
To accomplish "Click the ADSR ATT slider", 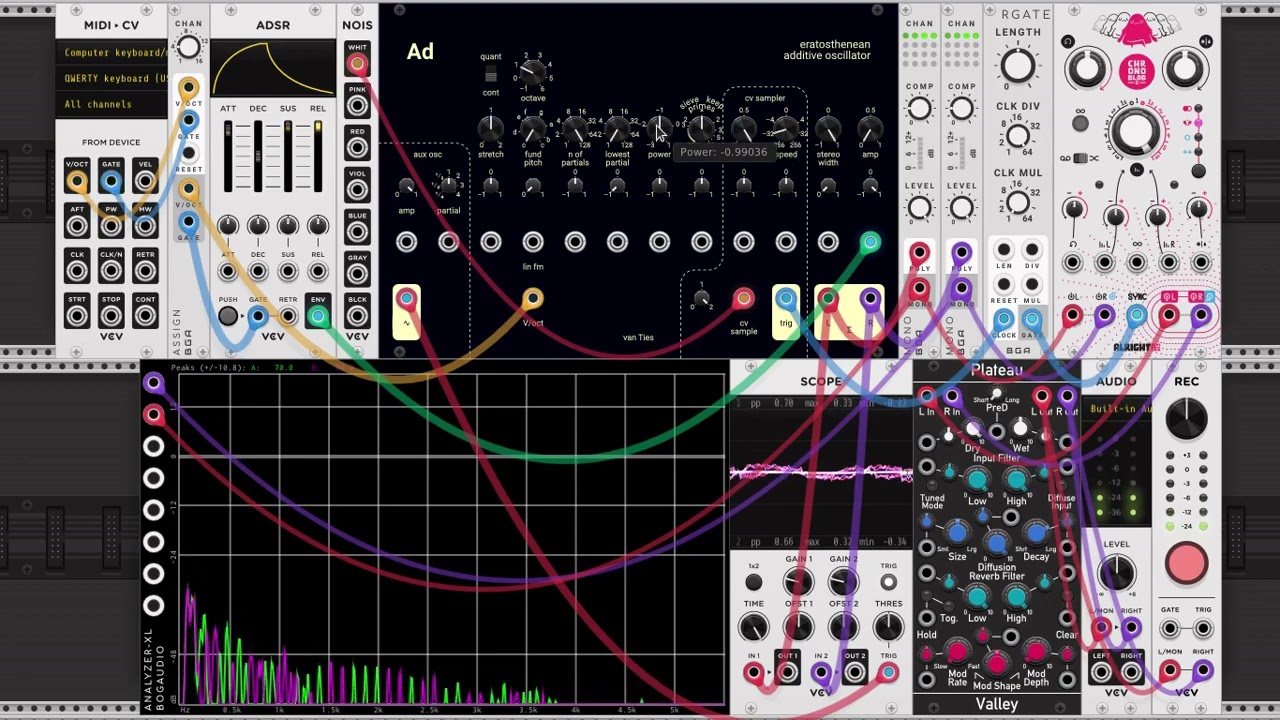I will (x=228, y=157).
